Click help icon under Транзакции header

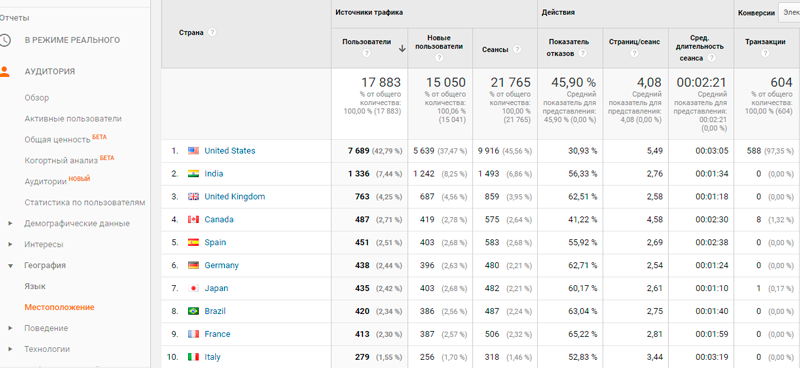(x=765, y=53)
